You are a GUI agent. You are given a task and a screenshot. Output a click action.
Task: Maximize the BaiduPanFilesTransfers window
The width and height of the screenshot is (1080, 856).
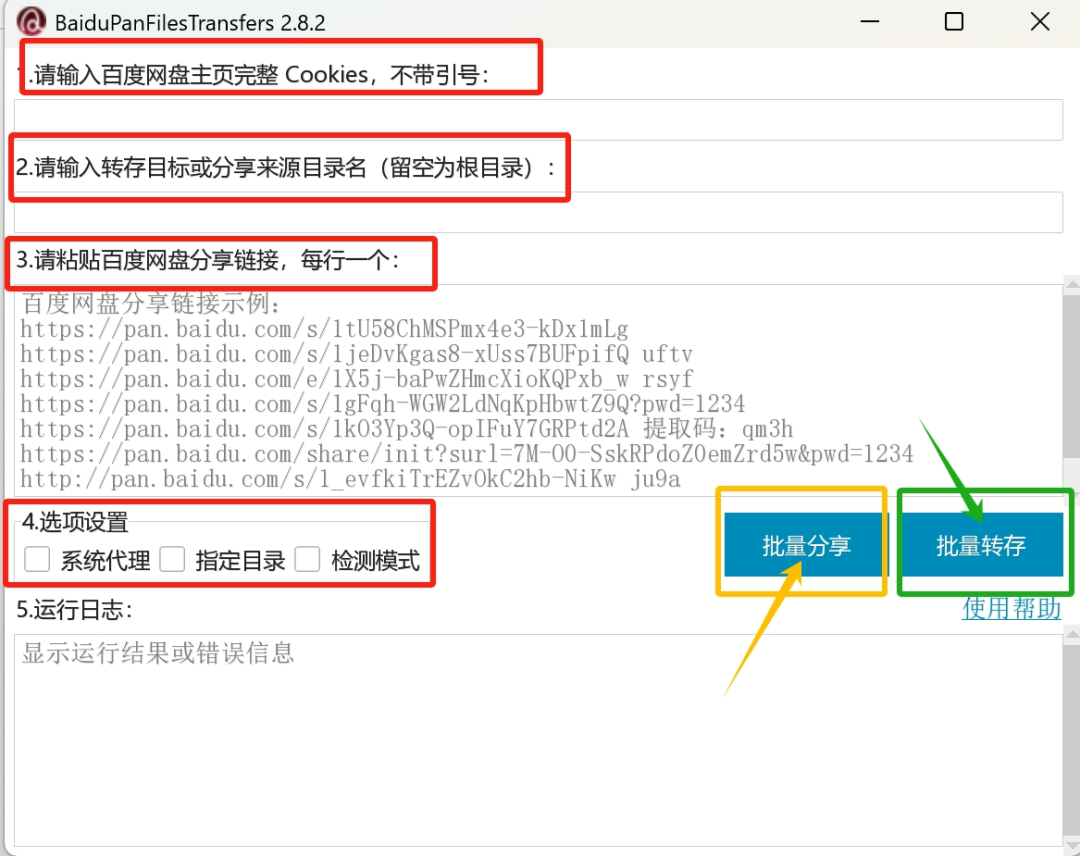[x=954, y=21]
